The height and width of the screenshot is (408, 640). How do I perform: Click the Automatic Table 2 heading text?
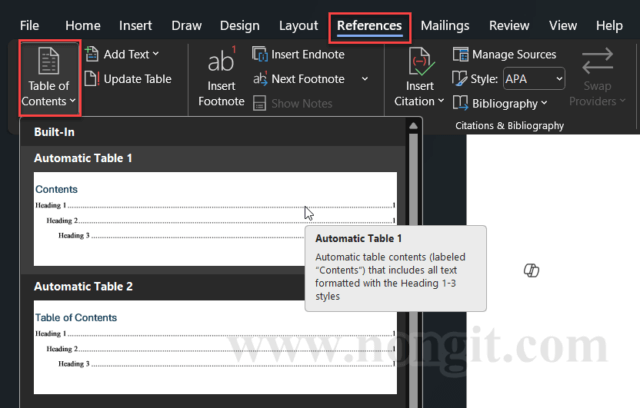pyautogui.click(x=83, y=286)
